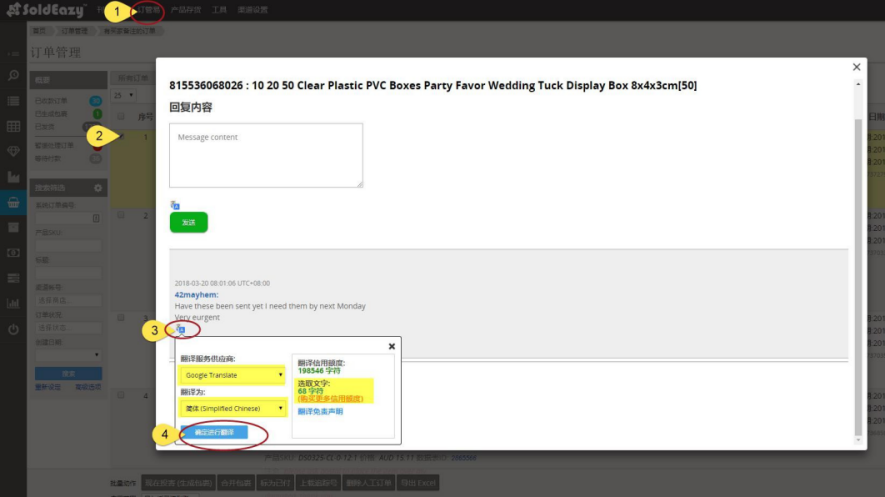Screen dimensions: 885x497
Task: Select the shopping basket icon in the sidebar
Action: click(x=13, y=202)
